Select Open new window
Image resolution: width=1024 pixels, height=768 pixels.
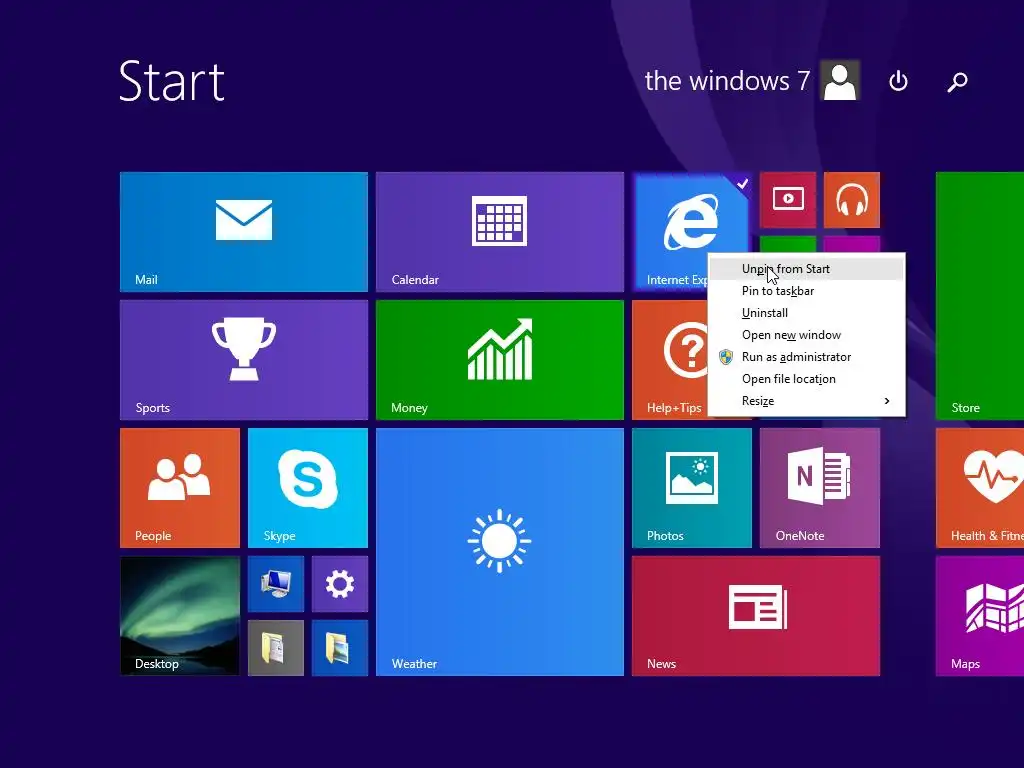point(807,335)
